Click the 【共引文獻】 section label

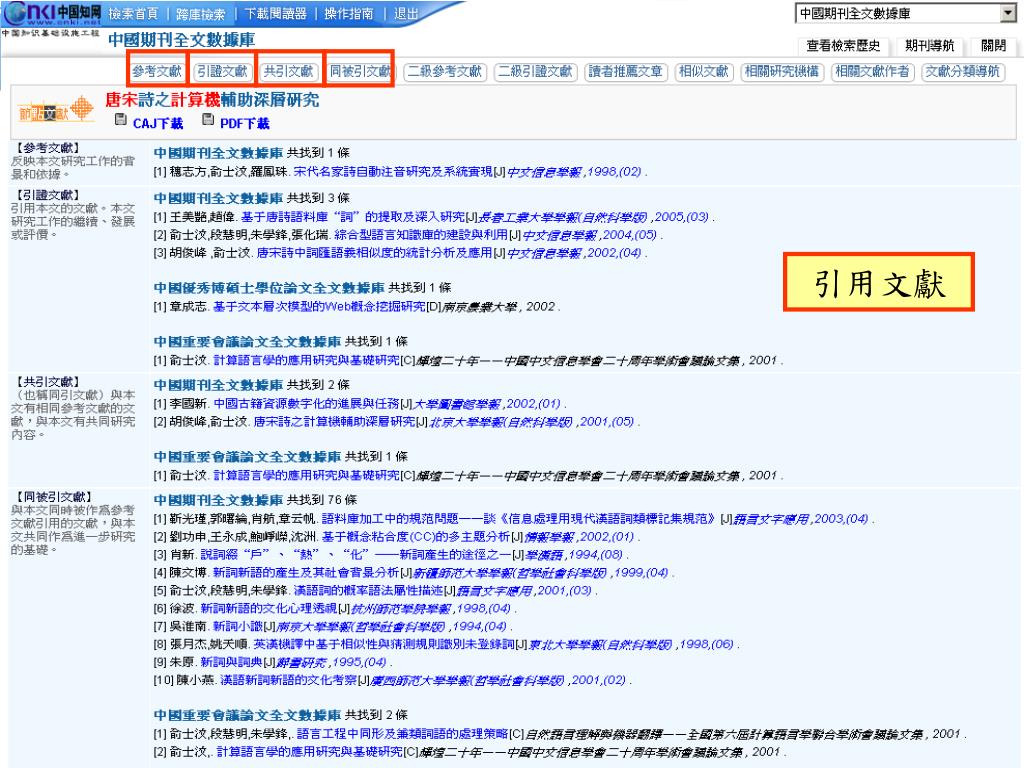click(47, 382)
